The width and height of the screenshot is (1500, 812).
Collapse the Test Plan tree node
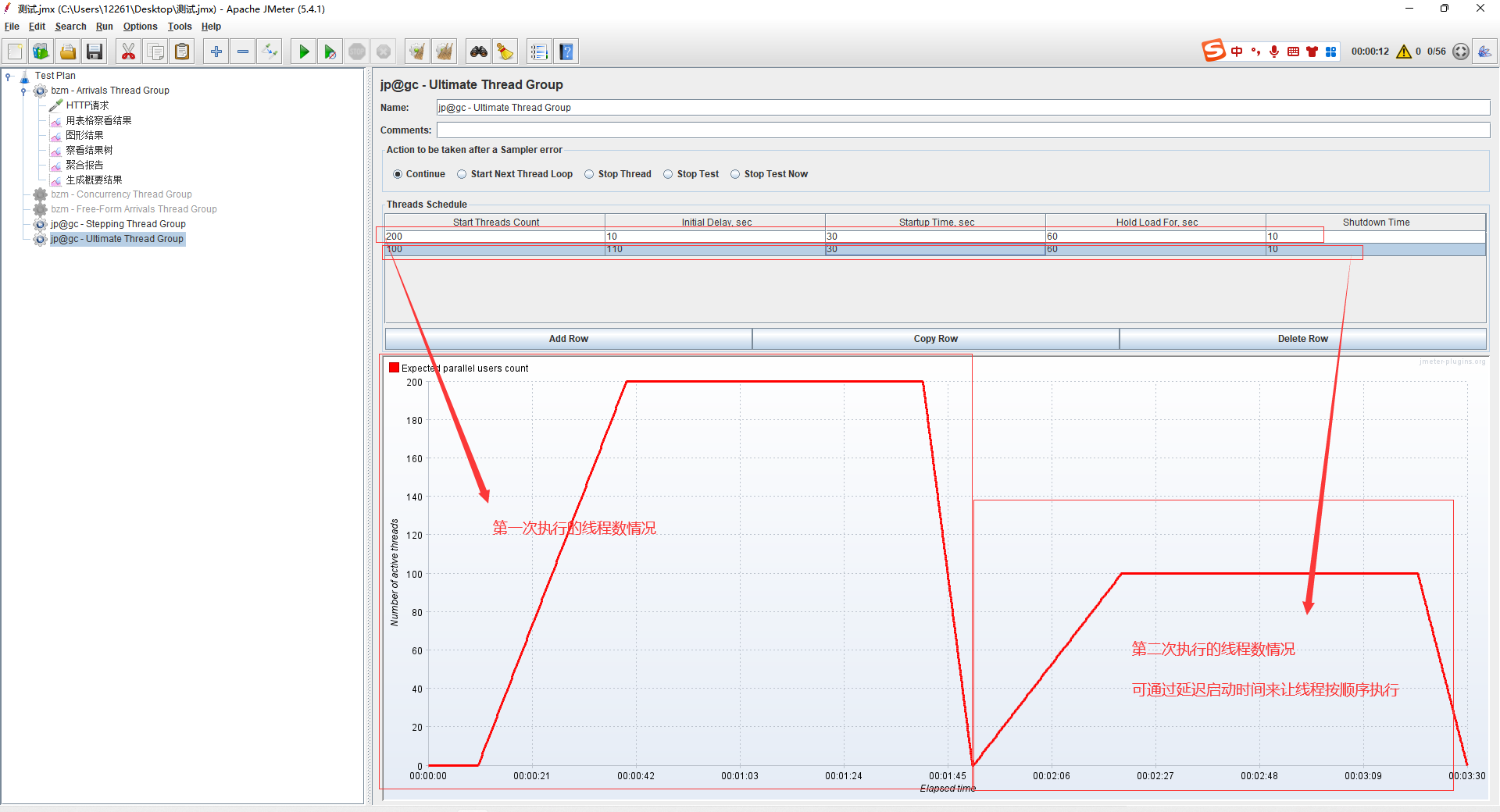pos(9,76)
